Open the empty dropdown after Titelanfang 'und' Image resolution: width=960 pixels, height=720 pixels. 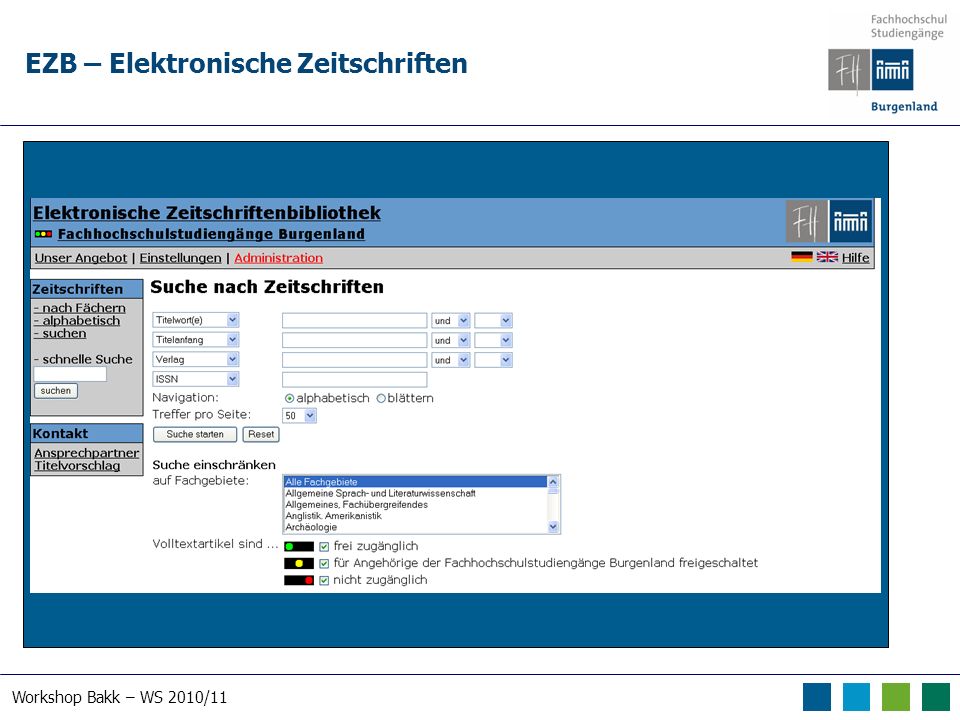[x=493, y=340]
